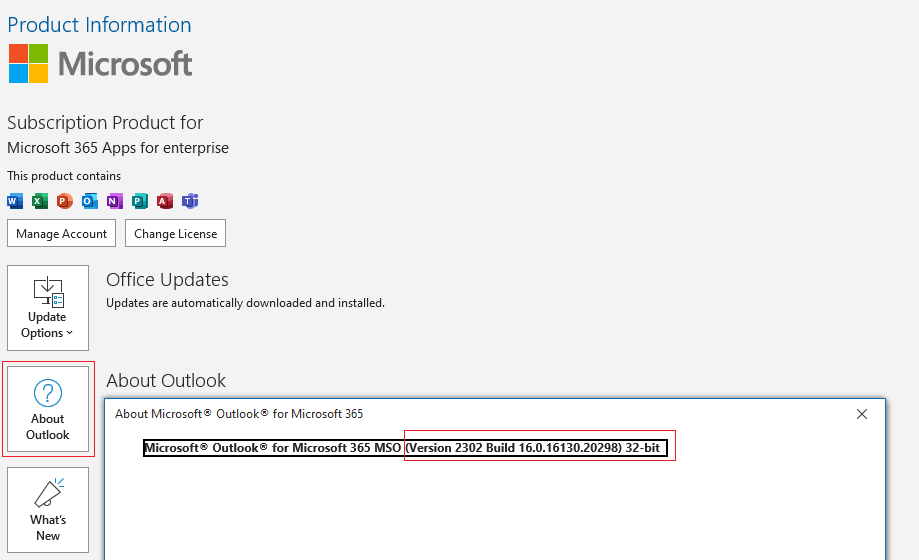Open About Outlook information button
Viewport: 919px width, 560px height.
tap(48, 409)
